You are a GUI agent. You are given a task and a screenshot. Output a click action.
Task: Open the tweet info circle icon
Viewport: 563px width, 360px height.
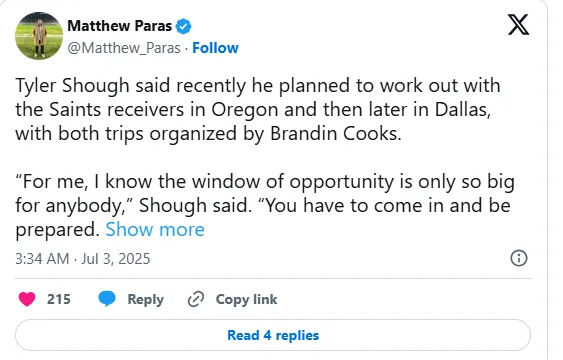pyautogui.click(x=518, y=258)
